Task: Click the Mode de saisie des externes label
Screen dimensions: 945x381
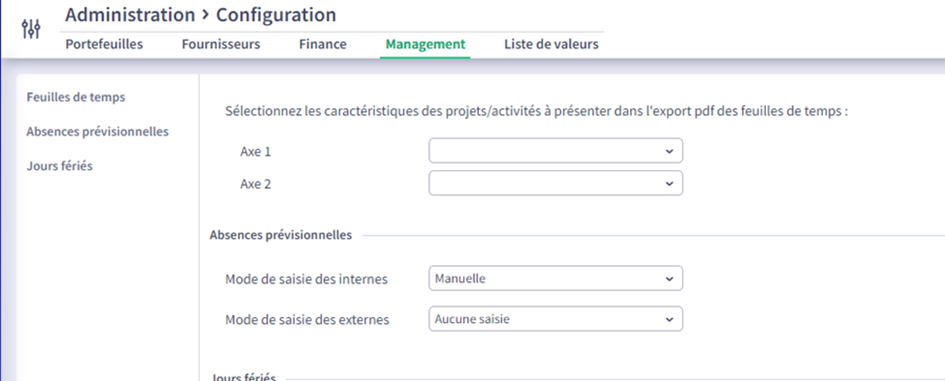Action: tap(307, 320)
